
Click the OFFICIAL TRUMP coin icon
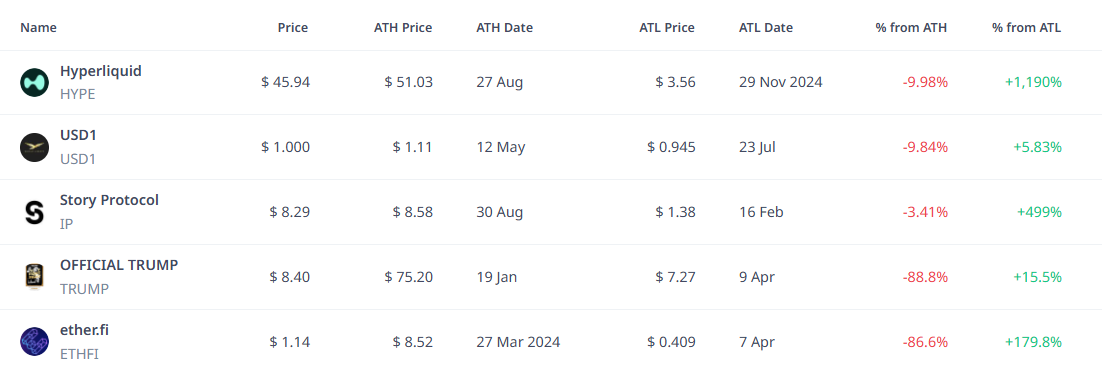[x=34, y=277]
